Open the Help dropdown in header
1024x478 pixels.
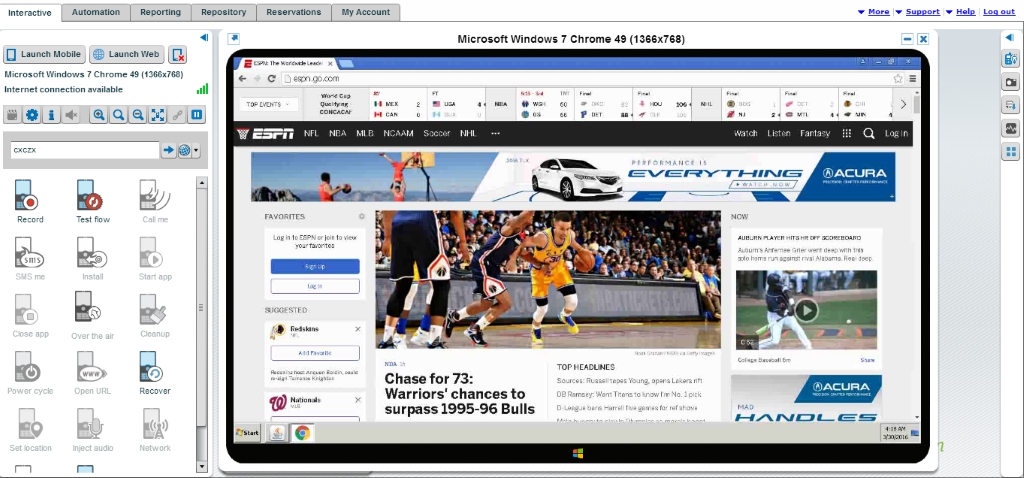[961, 12]
